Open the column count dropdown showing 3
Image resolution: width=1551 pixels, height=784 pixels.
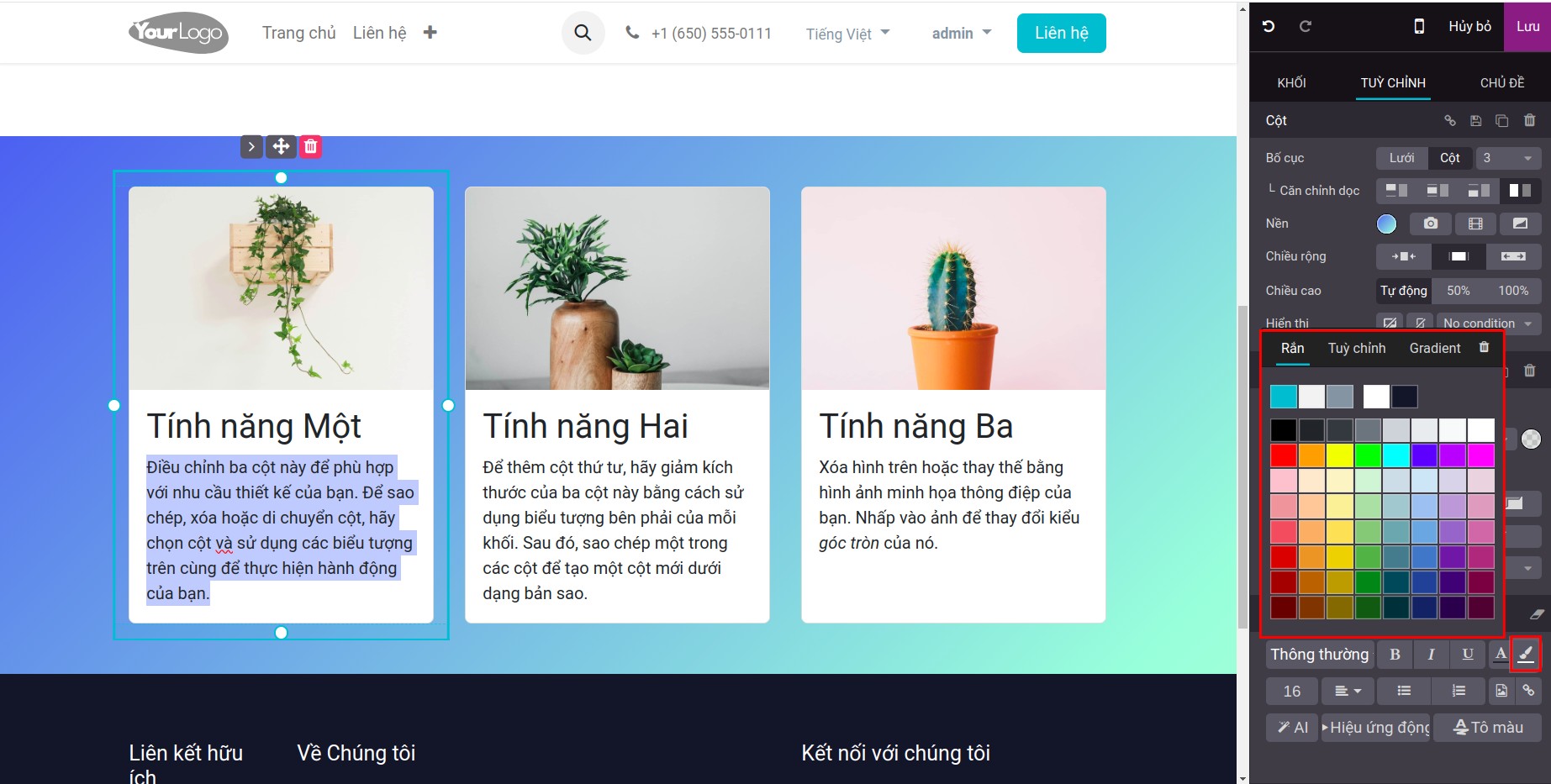pyautogui.click(x=1509, y=158)
